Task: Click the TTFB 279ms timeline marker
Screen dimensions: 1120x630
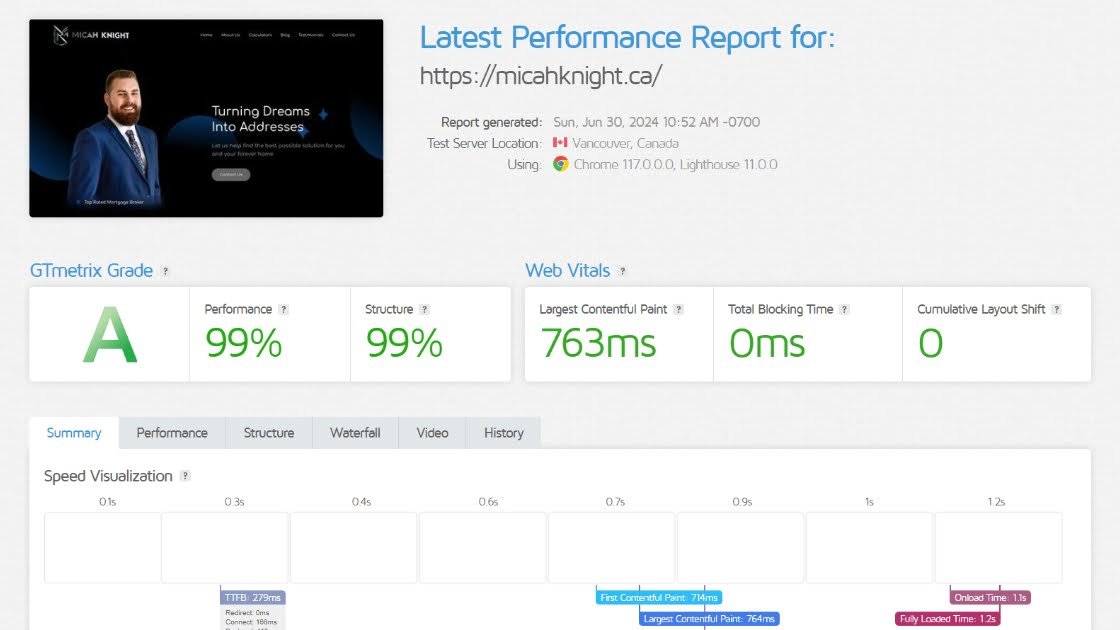Action: point(253,597)
